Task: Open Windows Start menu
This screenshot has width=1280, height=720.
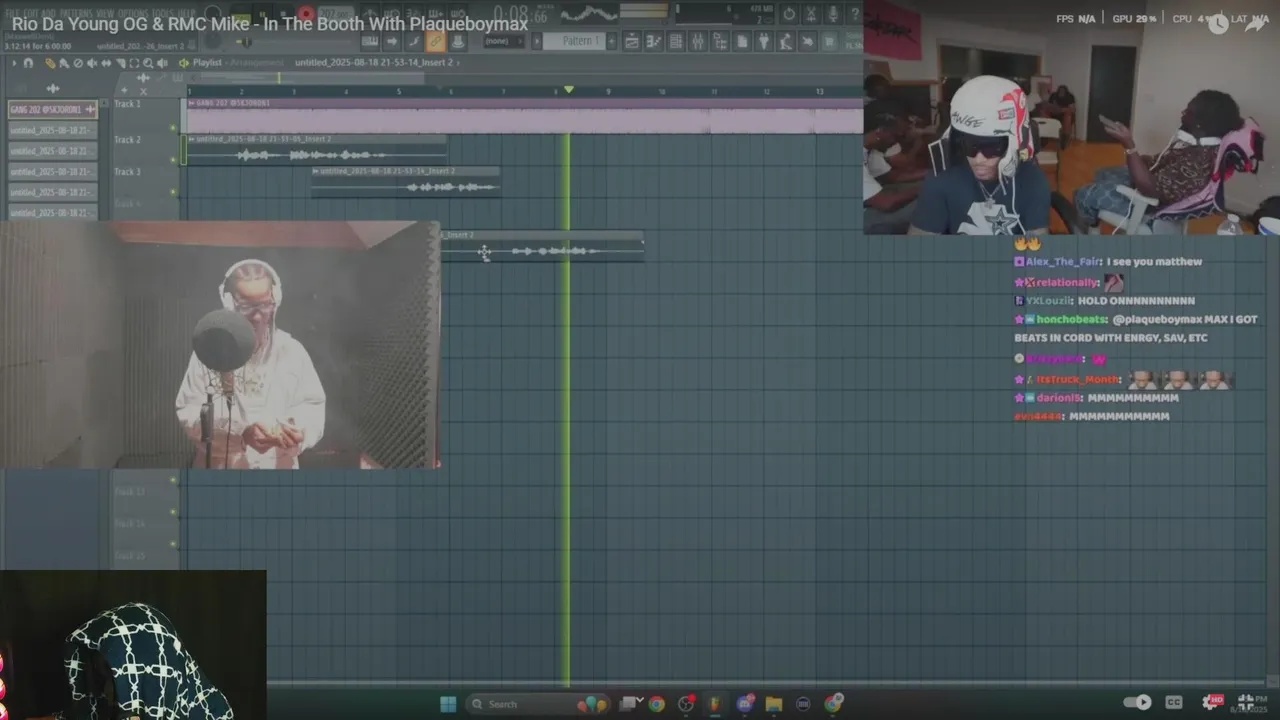Action: [x=448, y=704]
